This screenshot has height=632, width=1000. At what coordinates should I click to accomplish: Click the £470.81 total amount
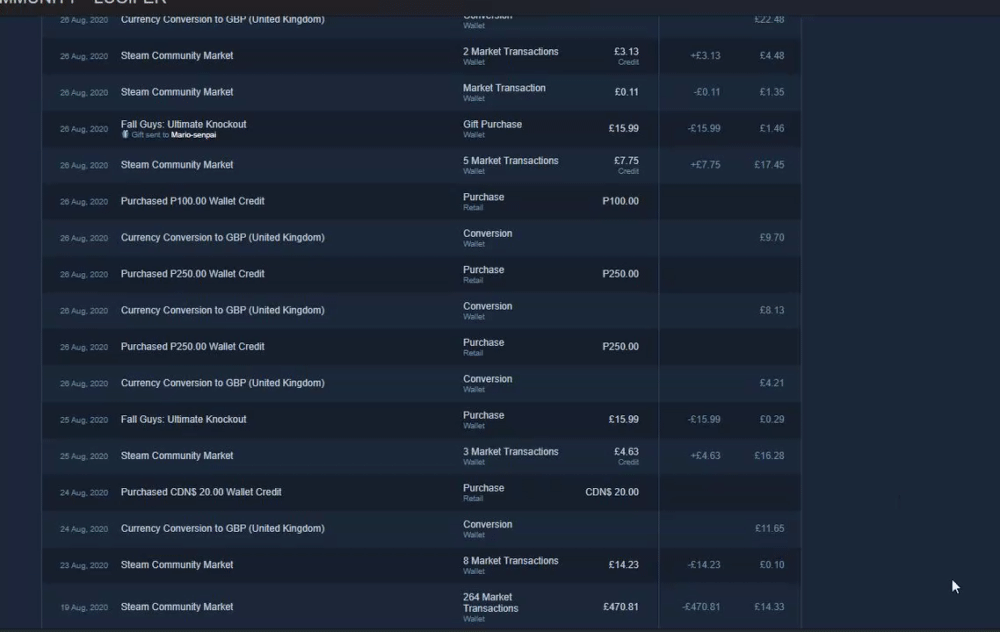point(621,606)
